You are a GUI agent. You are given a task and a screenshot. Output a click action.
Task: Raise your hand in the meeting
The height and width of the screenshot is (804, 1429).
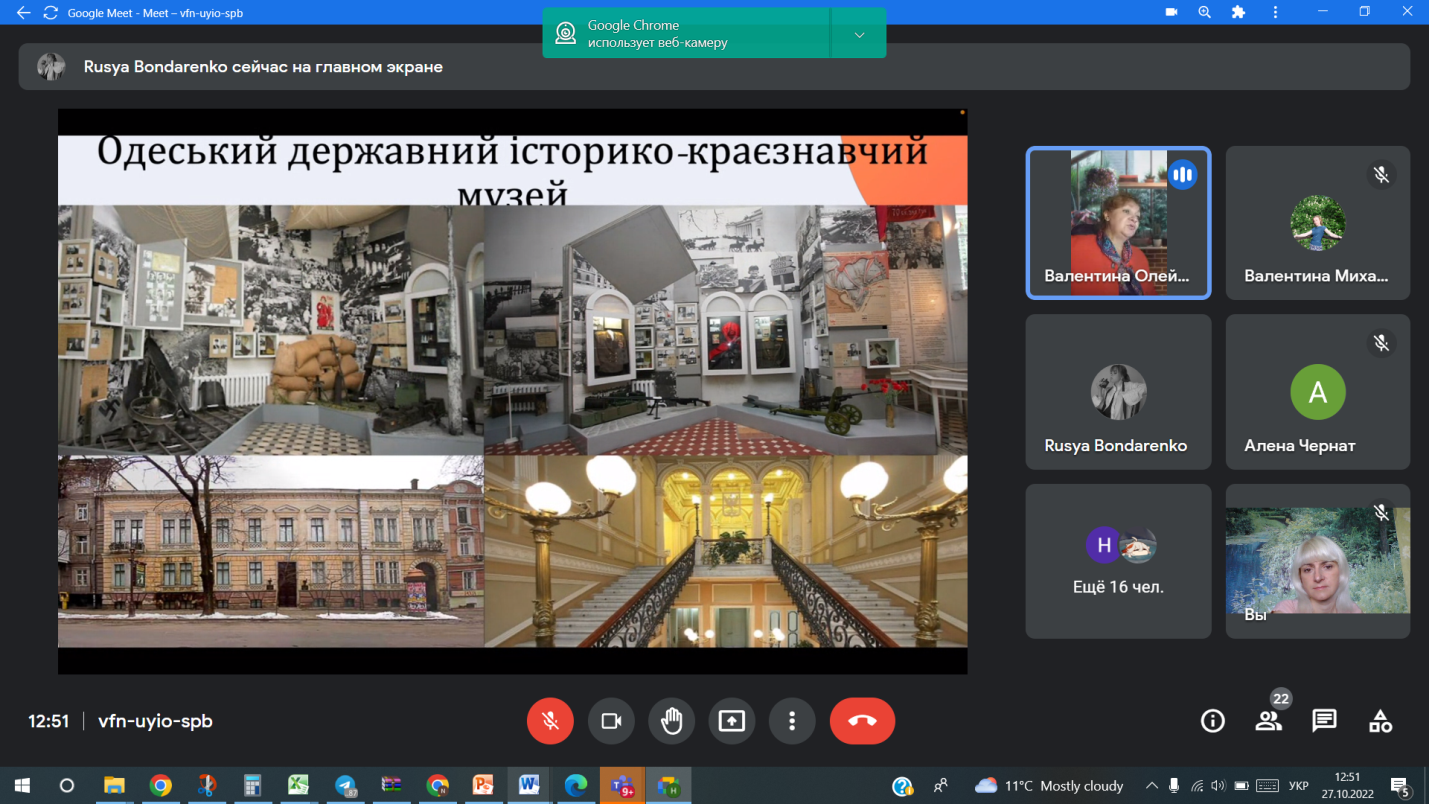(x=671, y=721)
